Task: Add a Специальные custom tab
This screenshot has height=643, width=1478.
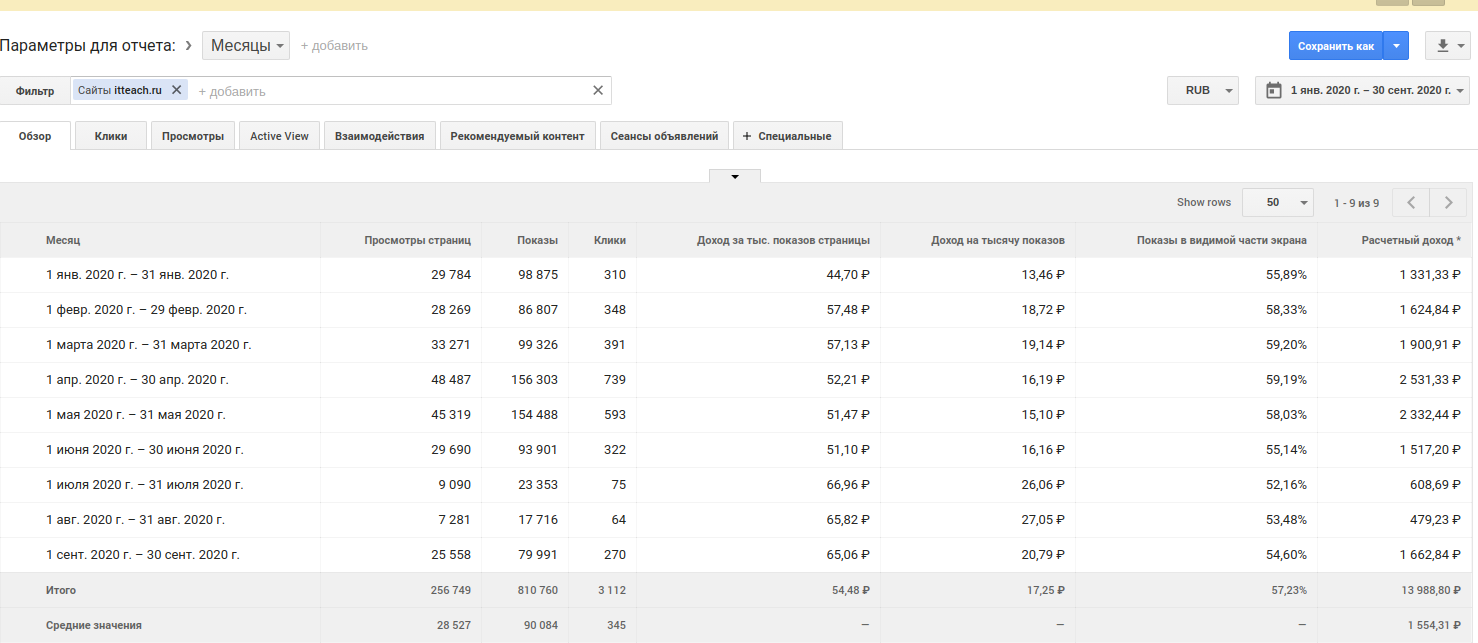Action: click(x=788, y=136)
